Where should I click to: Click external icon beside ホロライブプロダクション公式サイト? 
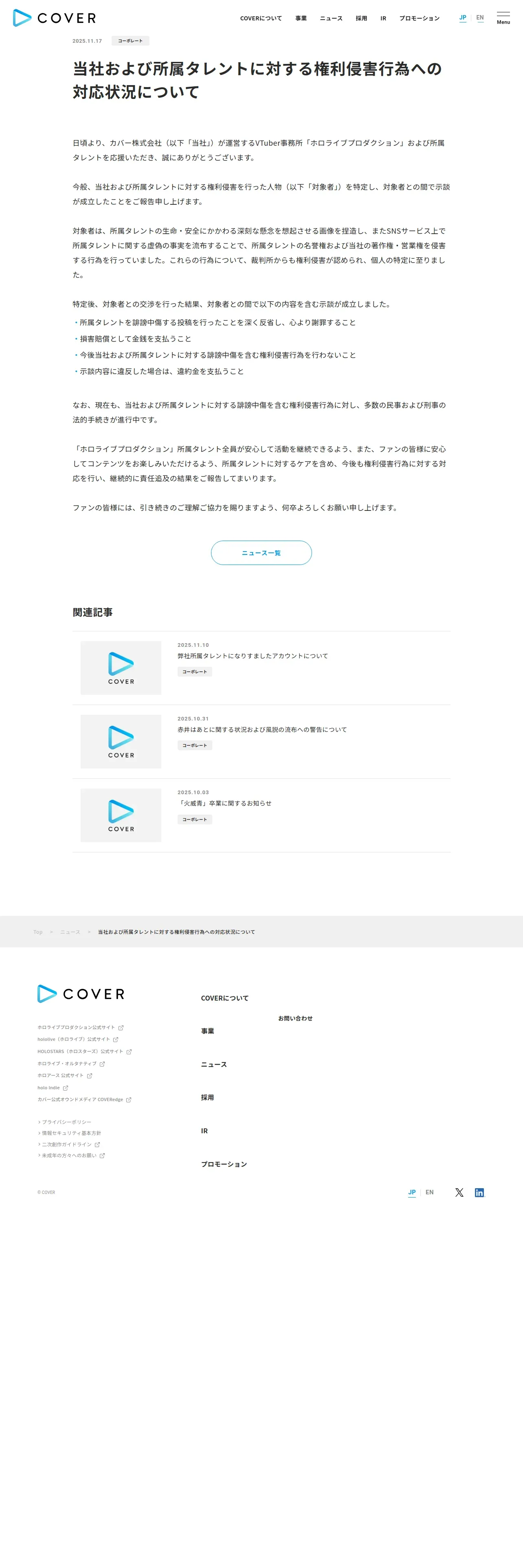point(121,1027)
